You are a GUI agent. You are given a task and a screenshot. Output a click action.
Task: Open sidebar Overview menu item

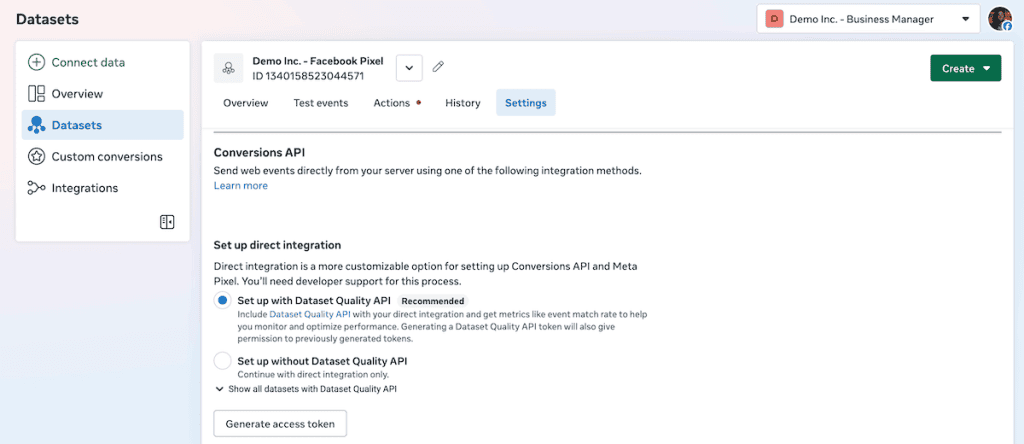tap(103, 94)
